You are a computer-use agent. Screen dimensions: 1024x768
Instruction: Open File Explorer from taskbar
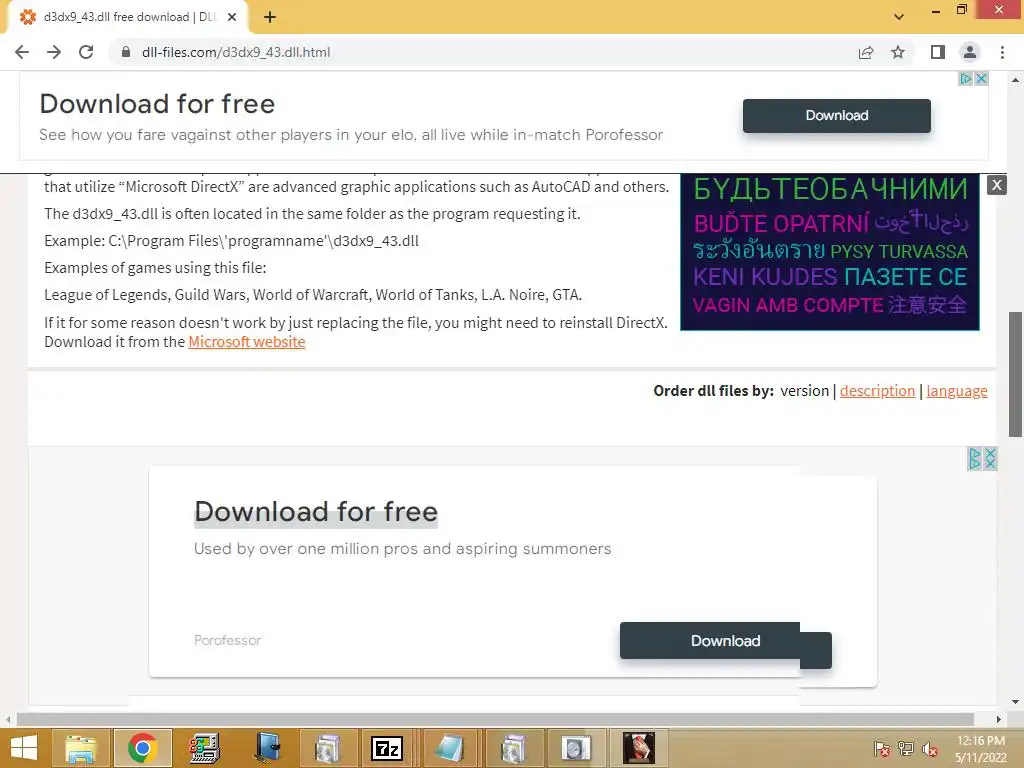80,748
